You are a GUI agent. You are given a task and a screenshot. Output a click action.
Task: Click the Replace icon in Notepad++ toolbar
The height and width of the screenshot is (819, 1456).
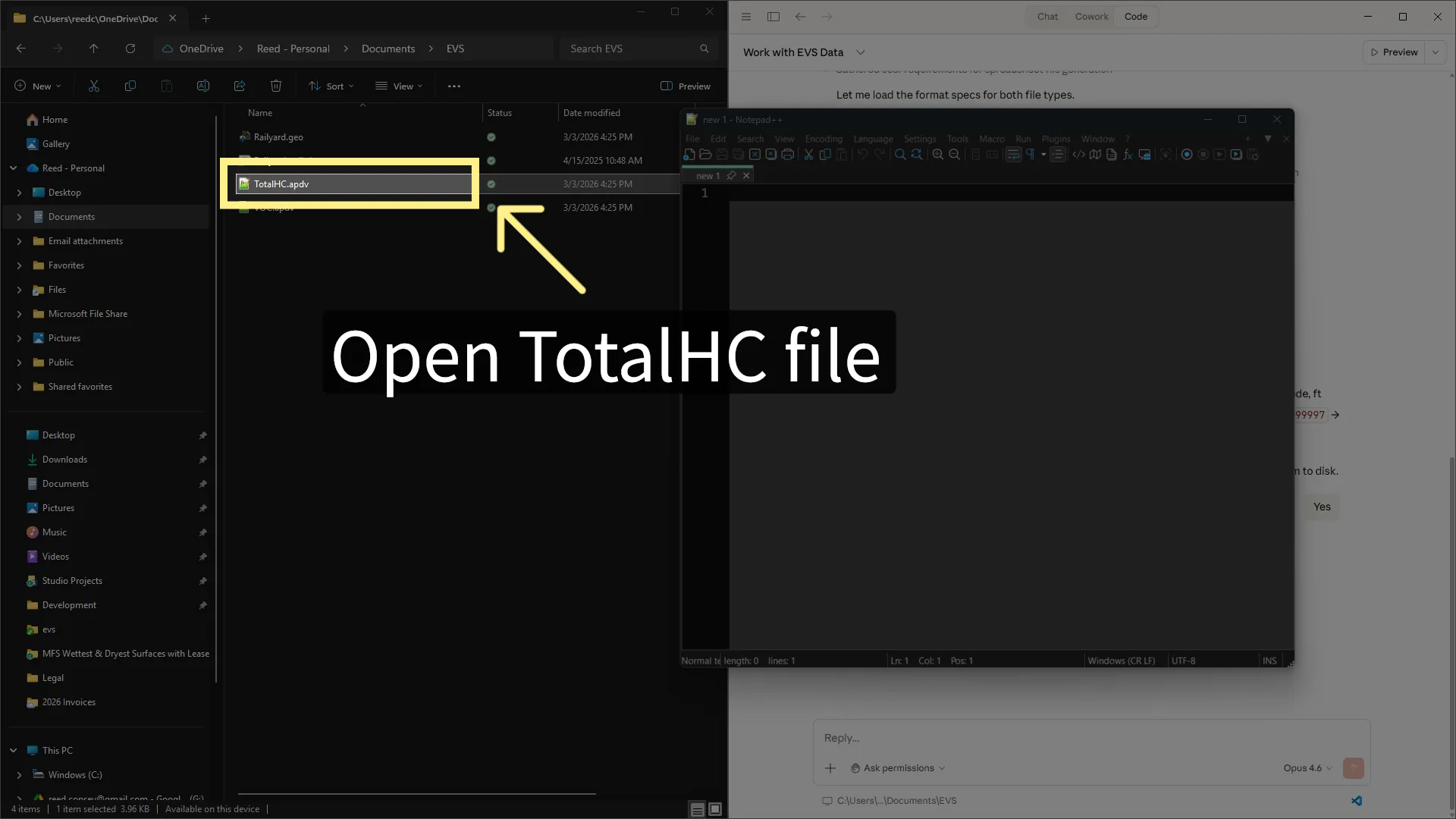(x=917, y=155)
